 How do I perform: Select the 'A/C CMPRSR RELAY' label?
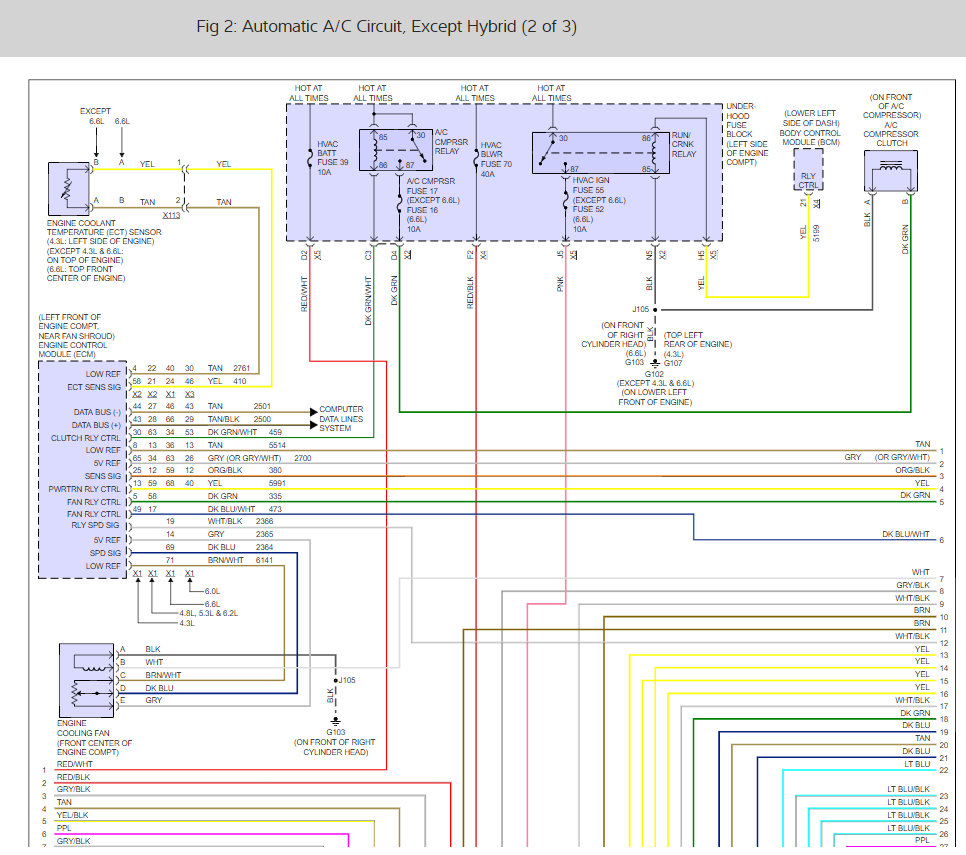451,142
